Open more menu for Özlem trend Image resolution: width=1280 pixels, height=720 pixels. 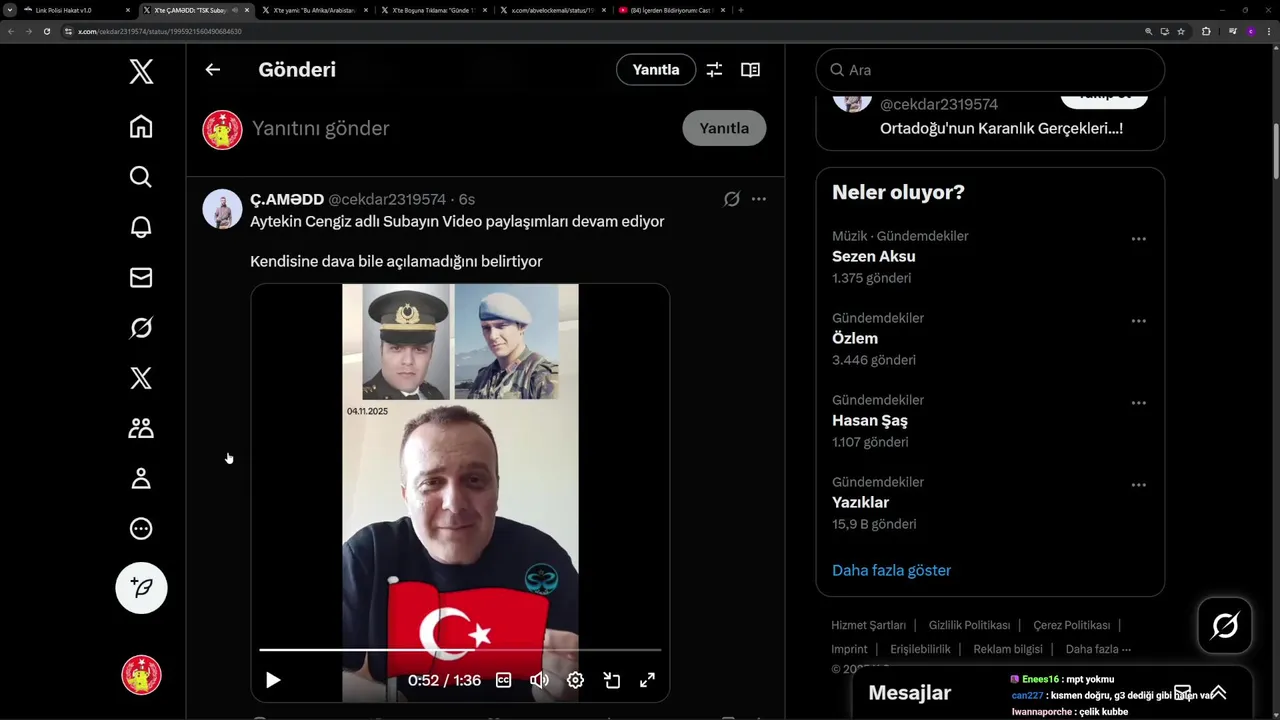click(x=1138, y=321)
